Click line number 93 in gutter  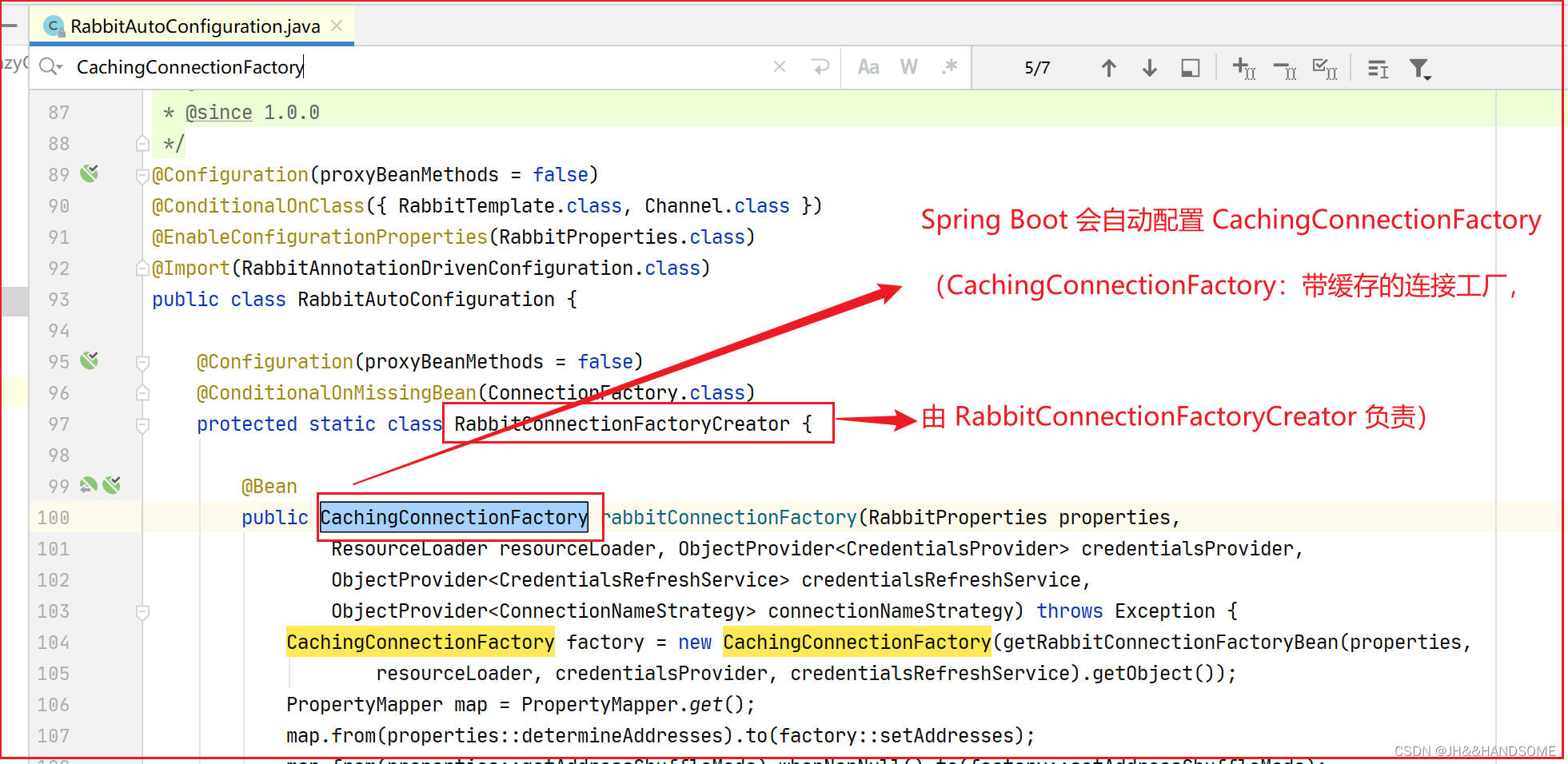[x=58, y=300]
